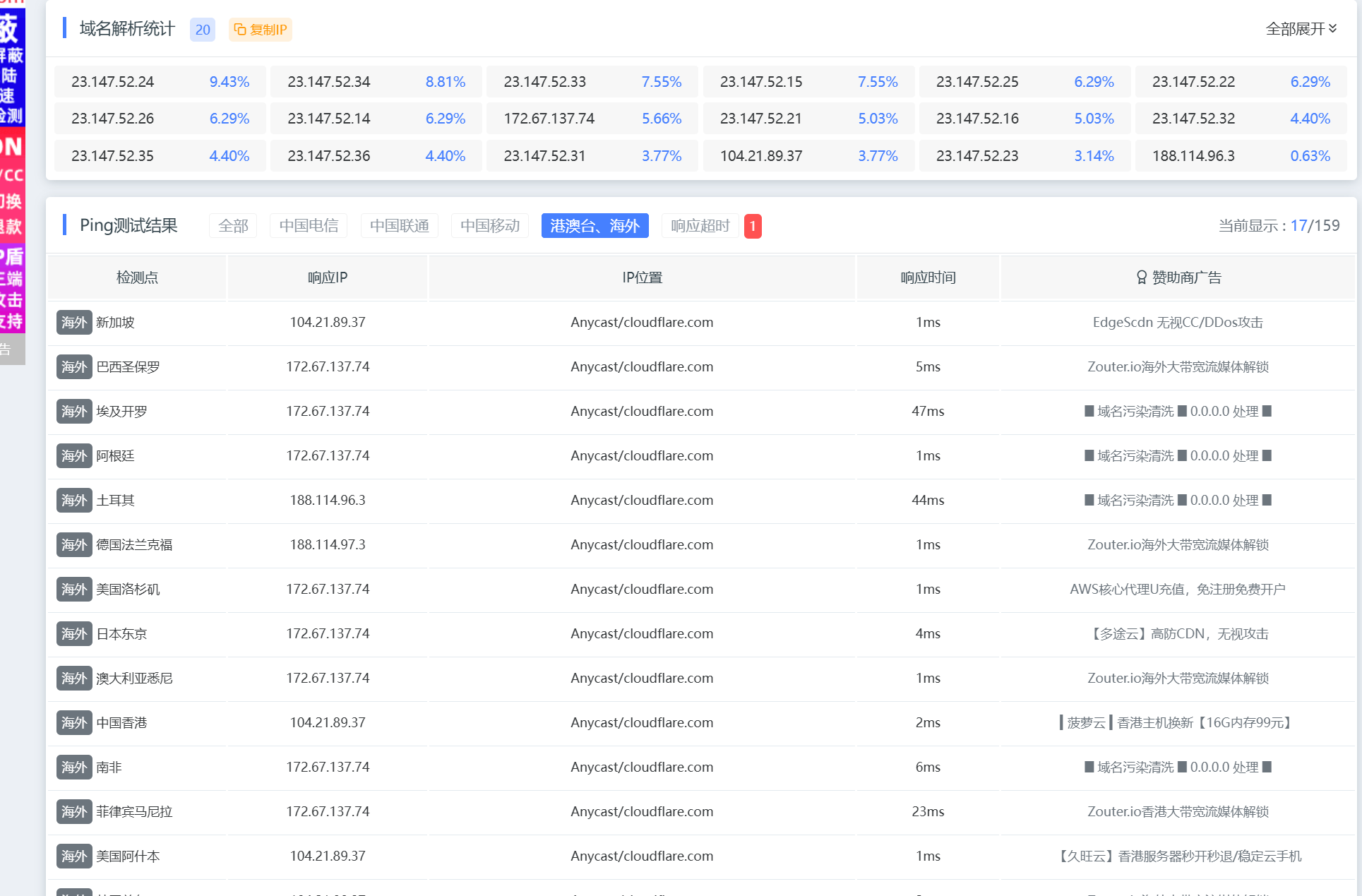Screen dimensions: 1362x896
Task: Click the red timeout count badge
Action: (753, 226)
